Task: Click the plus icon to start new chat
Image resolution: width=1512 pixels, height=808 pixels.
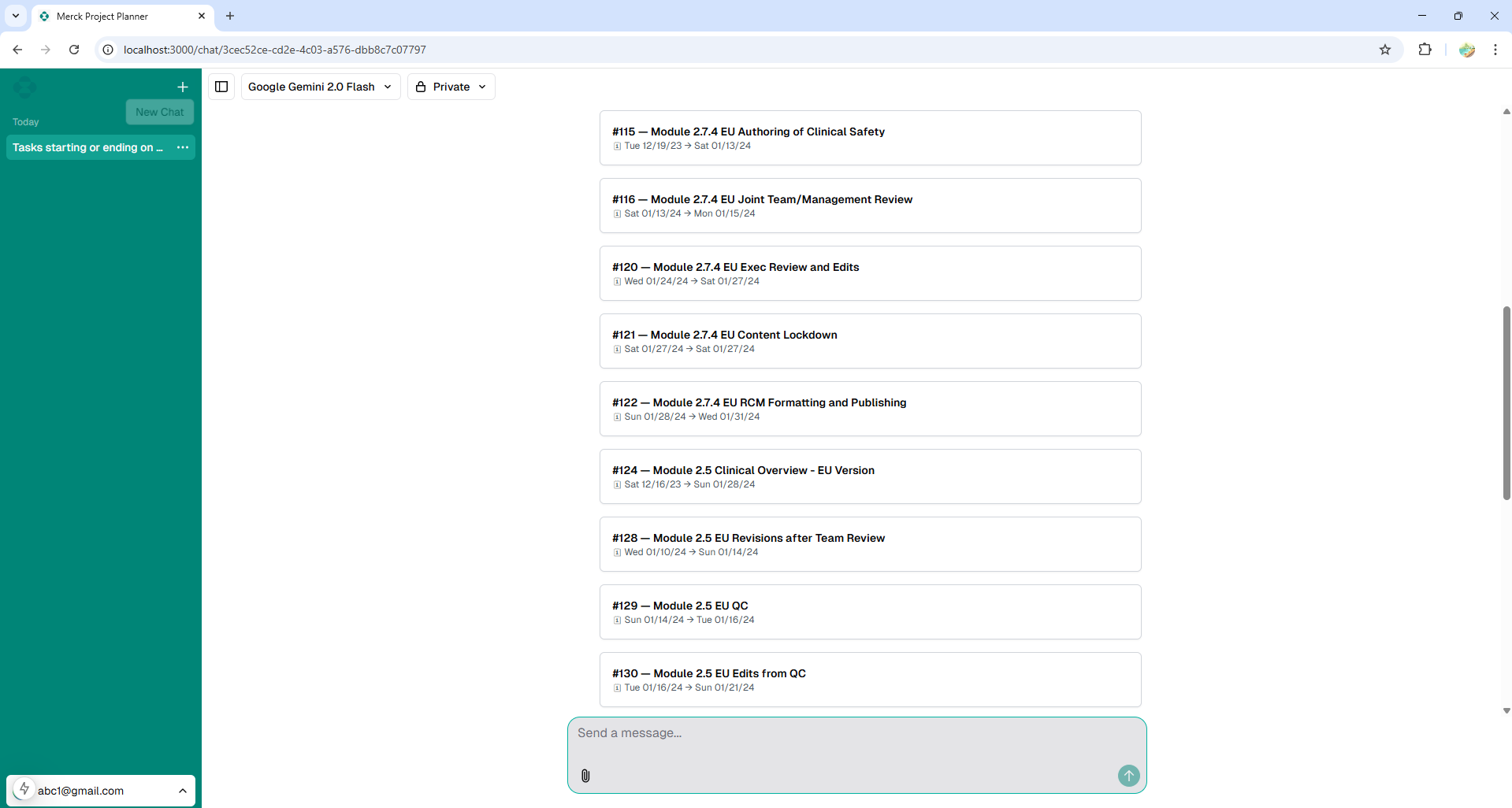Action: pos(183,87)
